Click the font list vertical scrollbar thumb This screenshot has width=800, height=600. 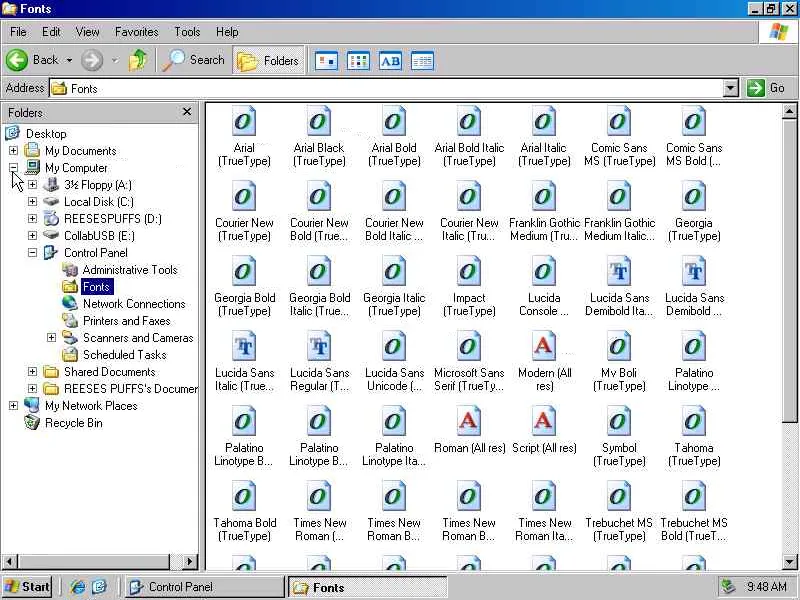pos(790,270)
